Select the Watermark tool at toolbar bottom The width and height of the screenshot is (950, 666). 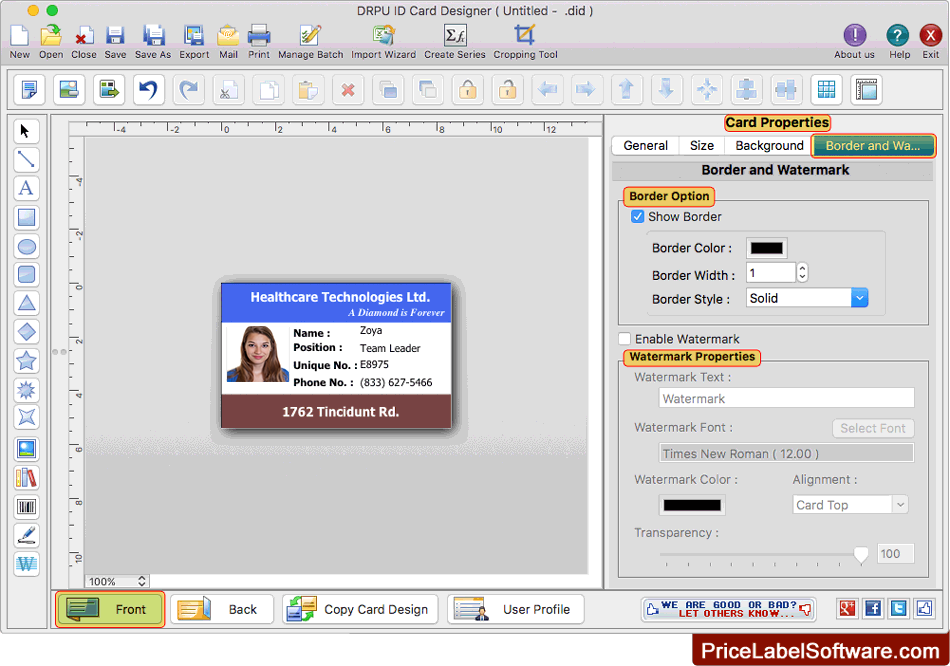(26, 564)
